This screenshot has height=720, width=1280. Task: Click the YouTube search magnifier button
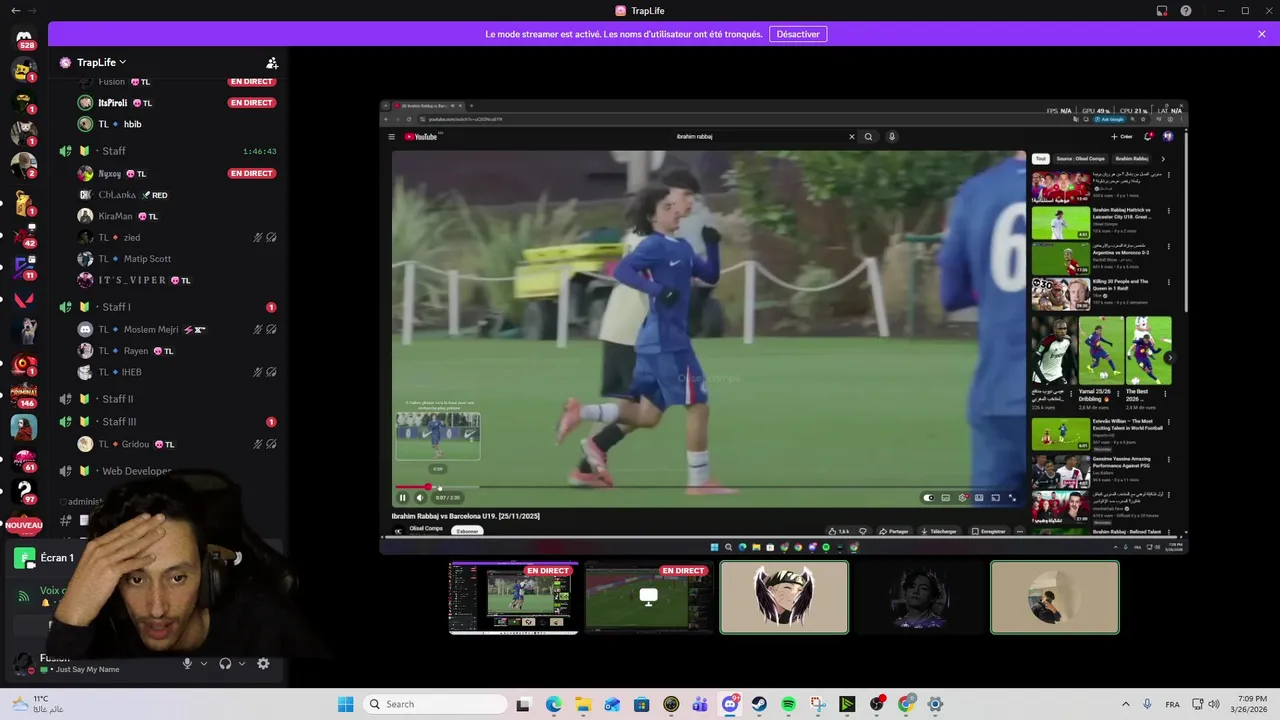pyautogui.click(x=868, y=137)
